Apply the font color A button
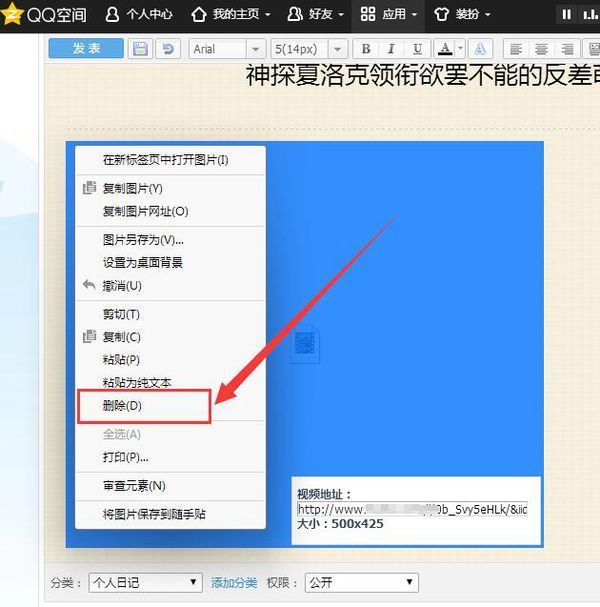The image size is (600, 607). [445, 49]
